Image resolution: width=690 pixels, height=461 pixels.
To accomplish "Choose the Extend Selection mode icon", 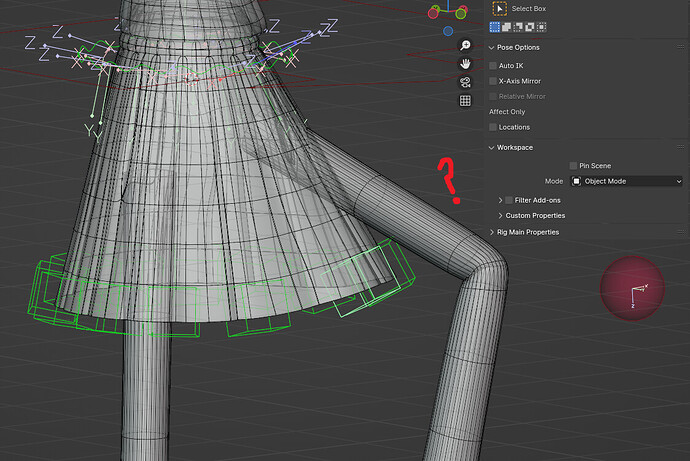I will tap(506, 27).
